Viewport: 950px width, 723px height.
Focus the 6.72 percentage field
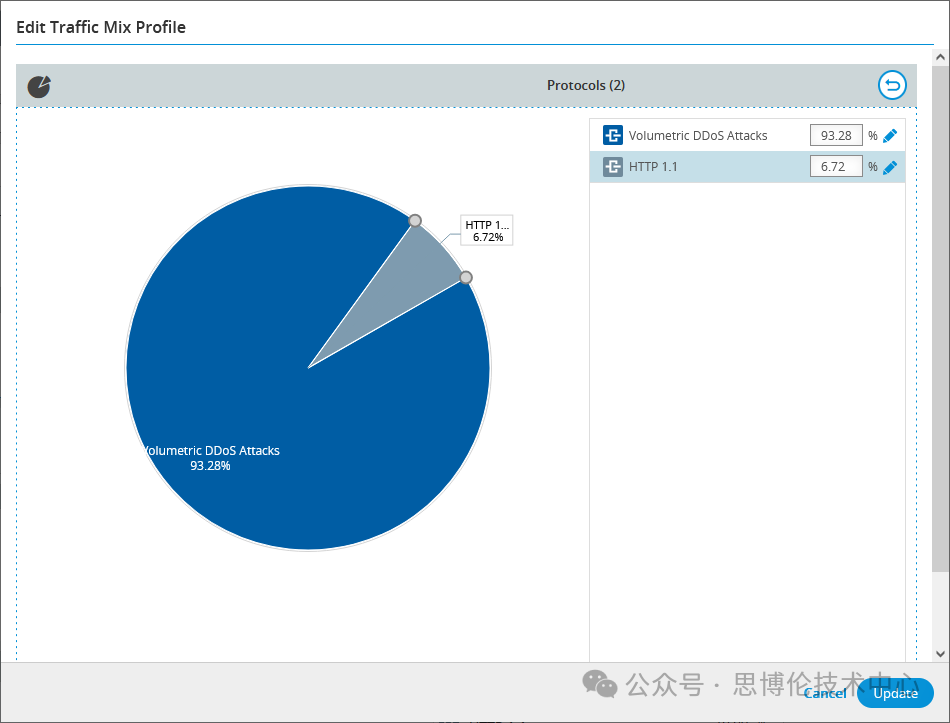[835, 167]
